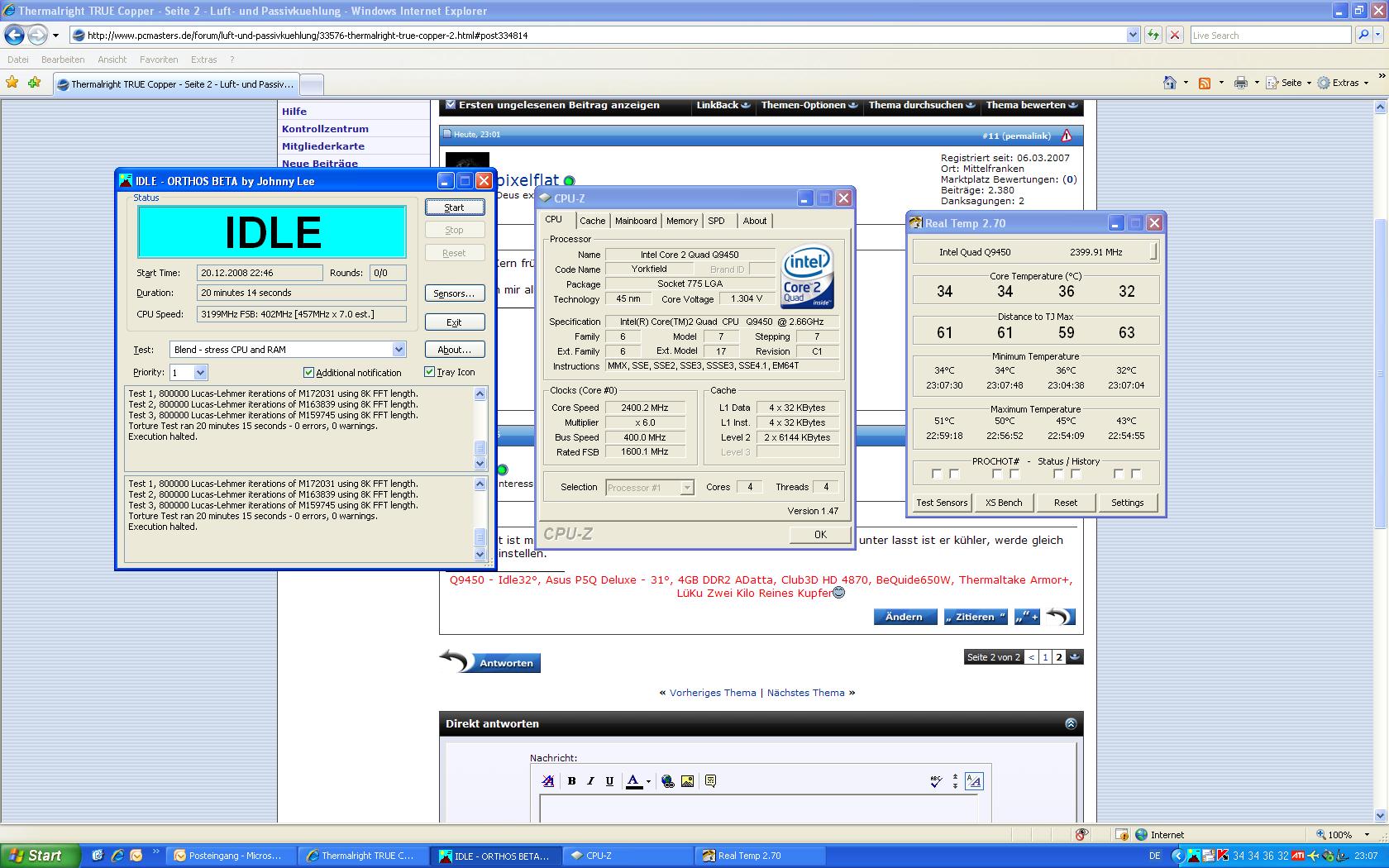Enable Additional notification checkbox in ORTHOS
The height and width of the screenshot is (868, 1389).
pos(308,372)
